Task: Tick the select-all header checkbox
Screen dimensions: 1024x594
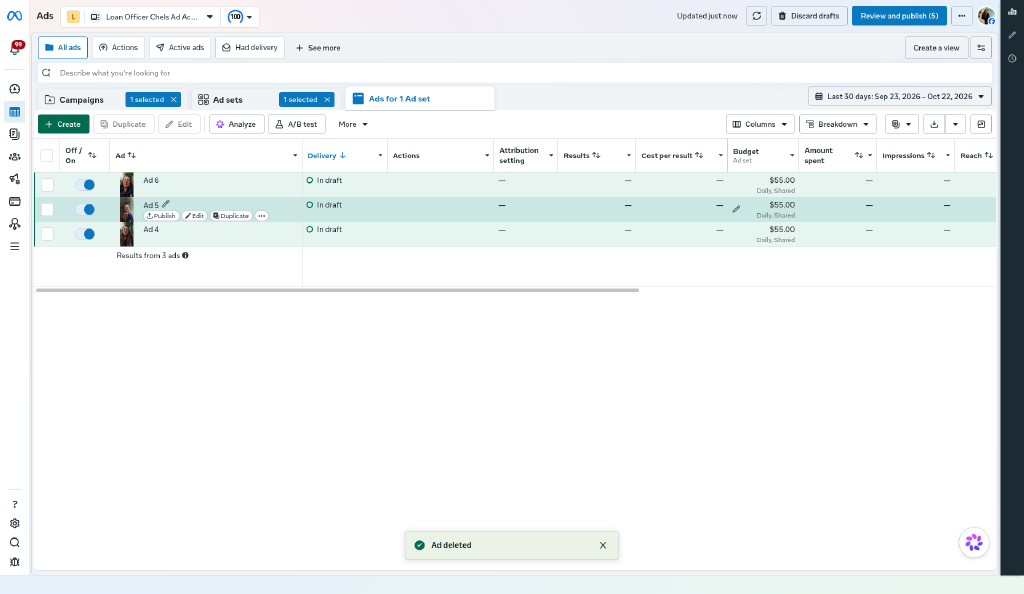Action: pyautogui.click(x=46, y=155)
